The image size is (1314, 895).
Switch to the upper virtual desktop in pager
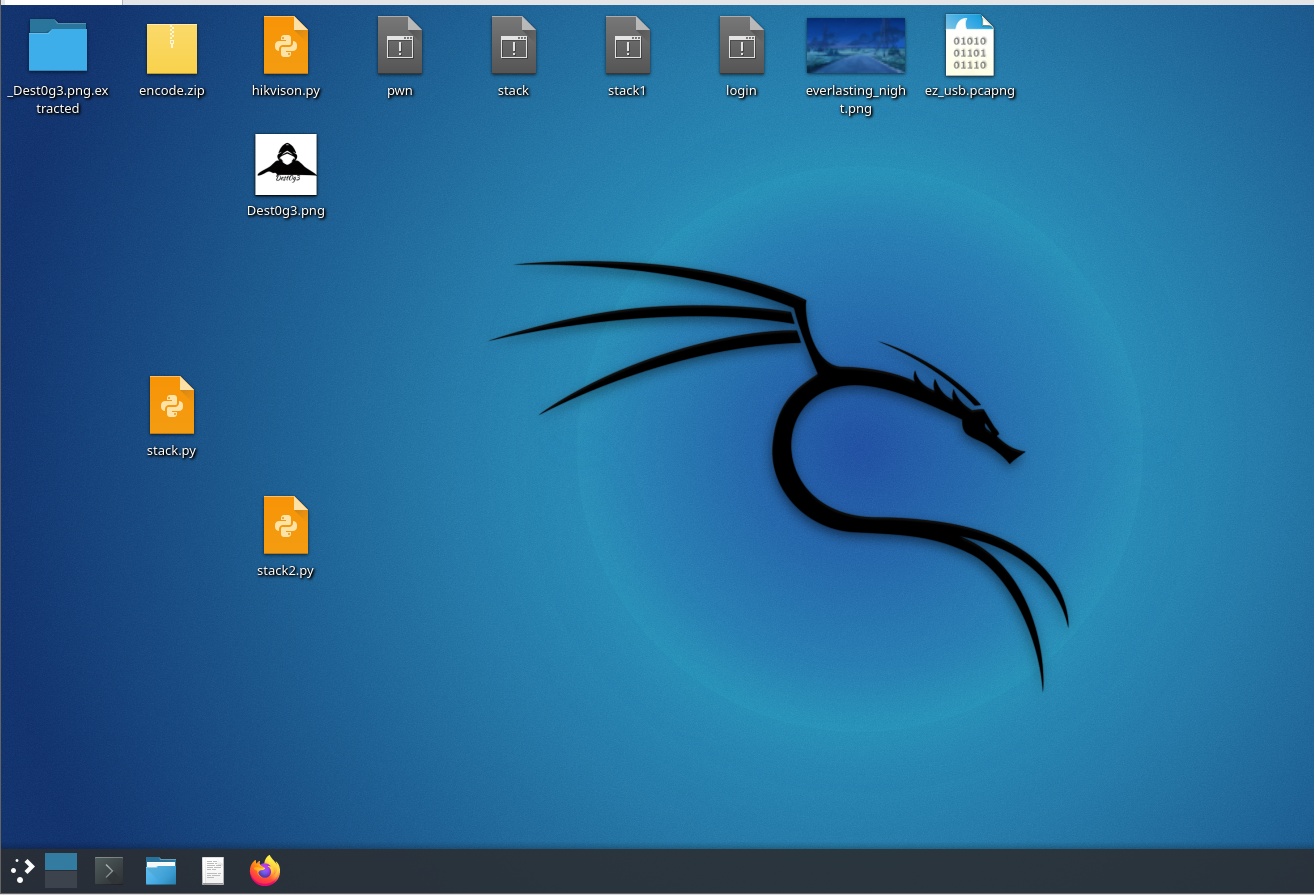[61, 861]
